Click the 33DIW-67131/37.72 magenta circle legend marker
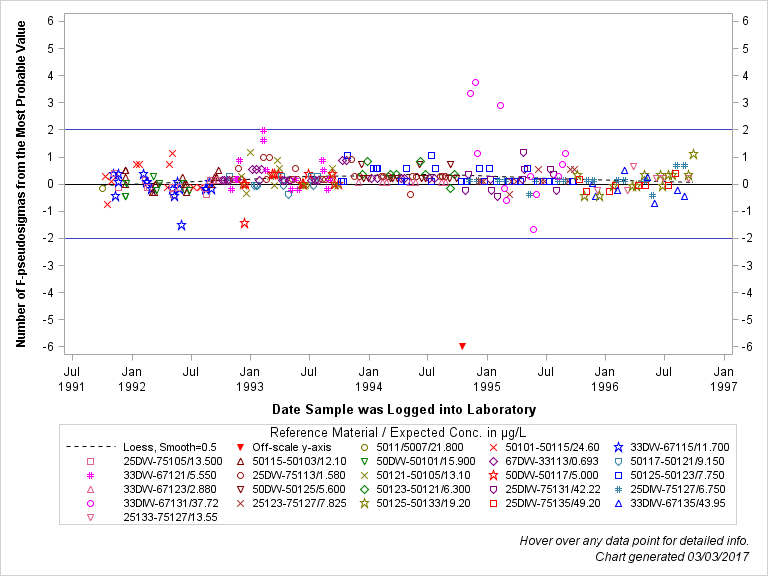This screenshot has width=768, height=576. click(x=91, y=504)
